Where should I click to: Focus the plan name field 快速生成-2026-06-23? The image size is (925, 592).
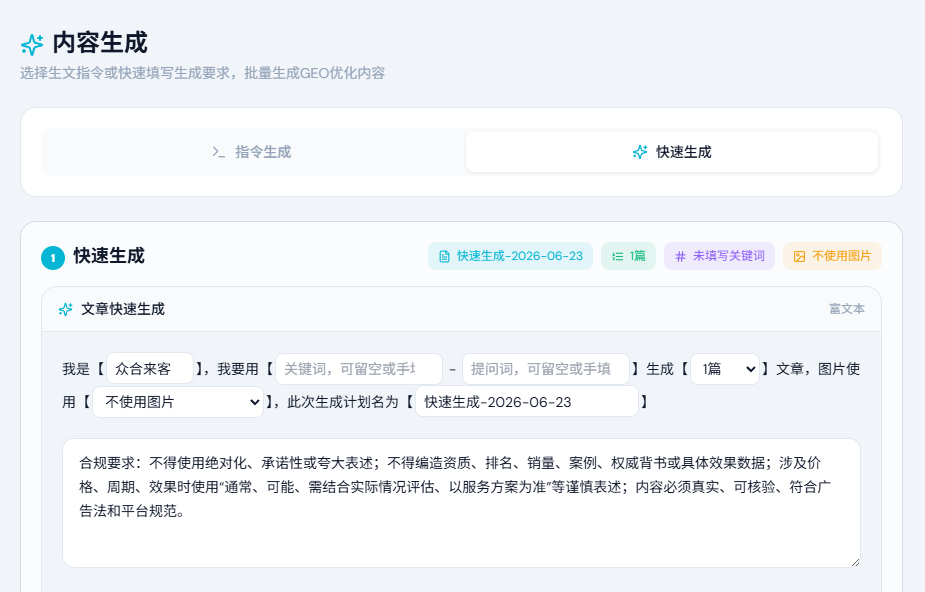pos(527,402)
